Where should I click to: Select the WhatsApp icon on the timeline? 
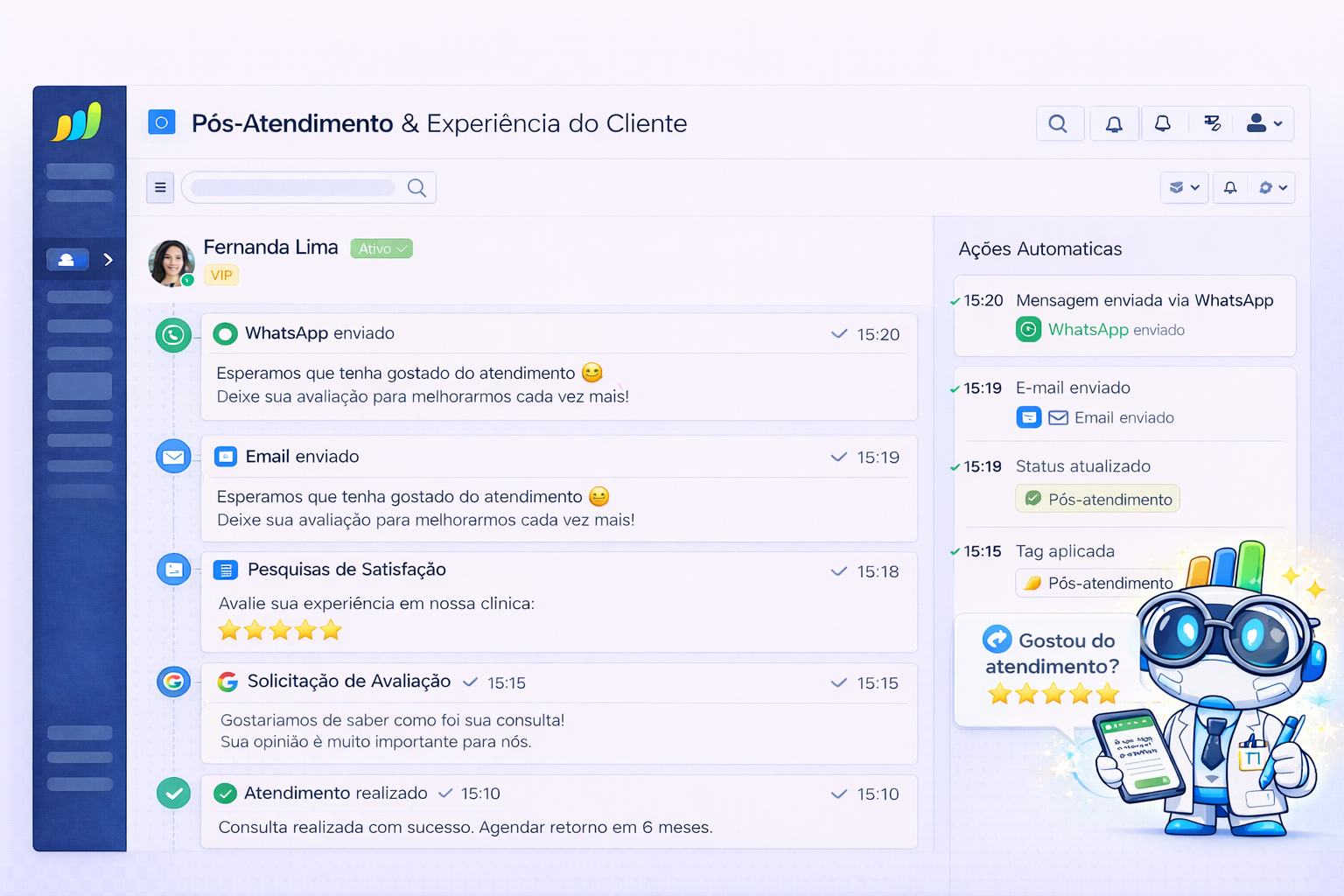pyautogui.click(x=173, y=334)
